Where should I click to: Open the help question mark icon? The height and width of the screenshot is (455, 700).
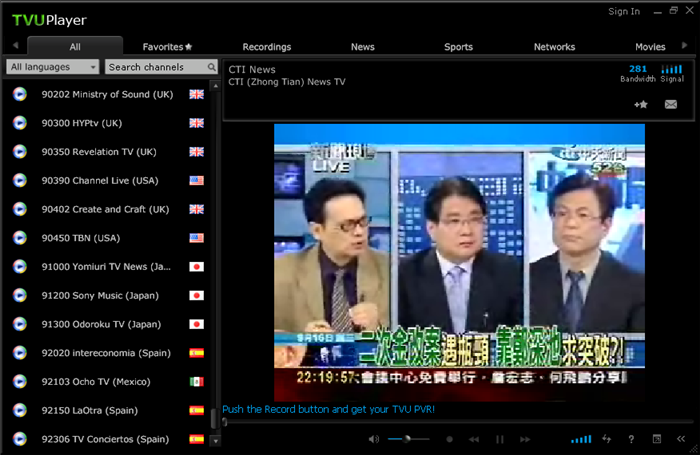631,439
